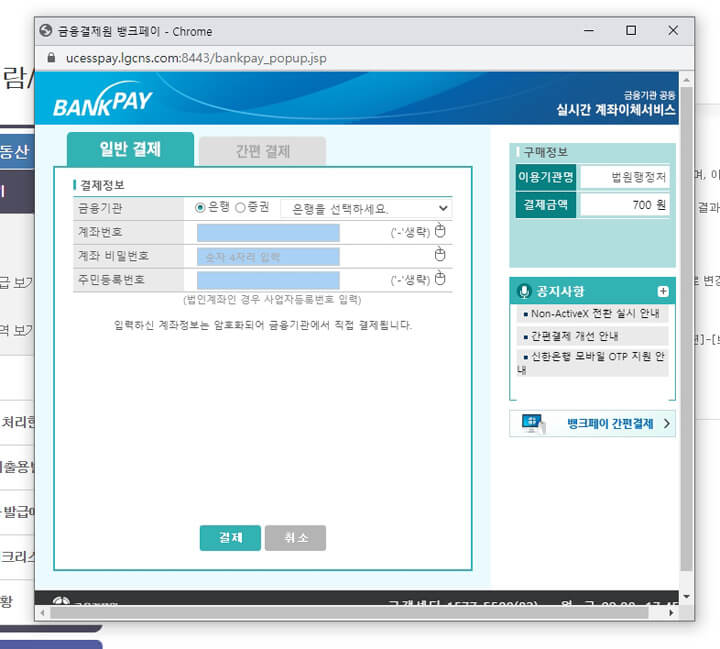720x649 pixels.
Task: Click the 주민등록번호 input field
Action: tap(268, 280)
